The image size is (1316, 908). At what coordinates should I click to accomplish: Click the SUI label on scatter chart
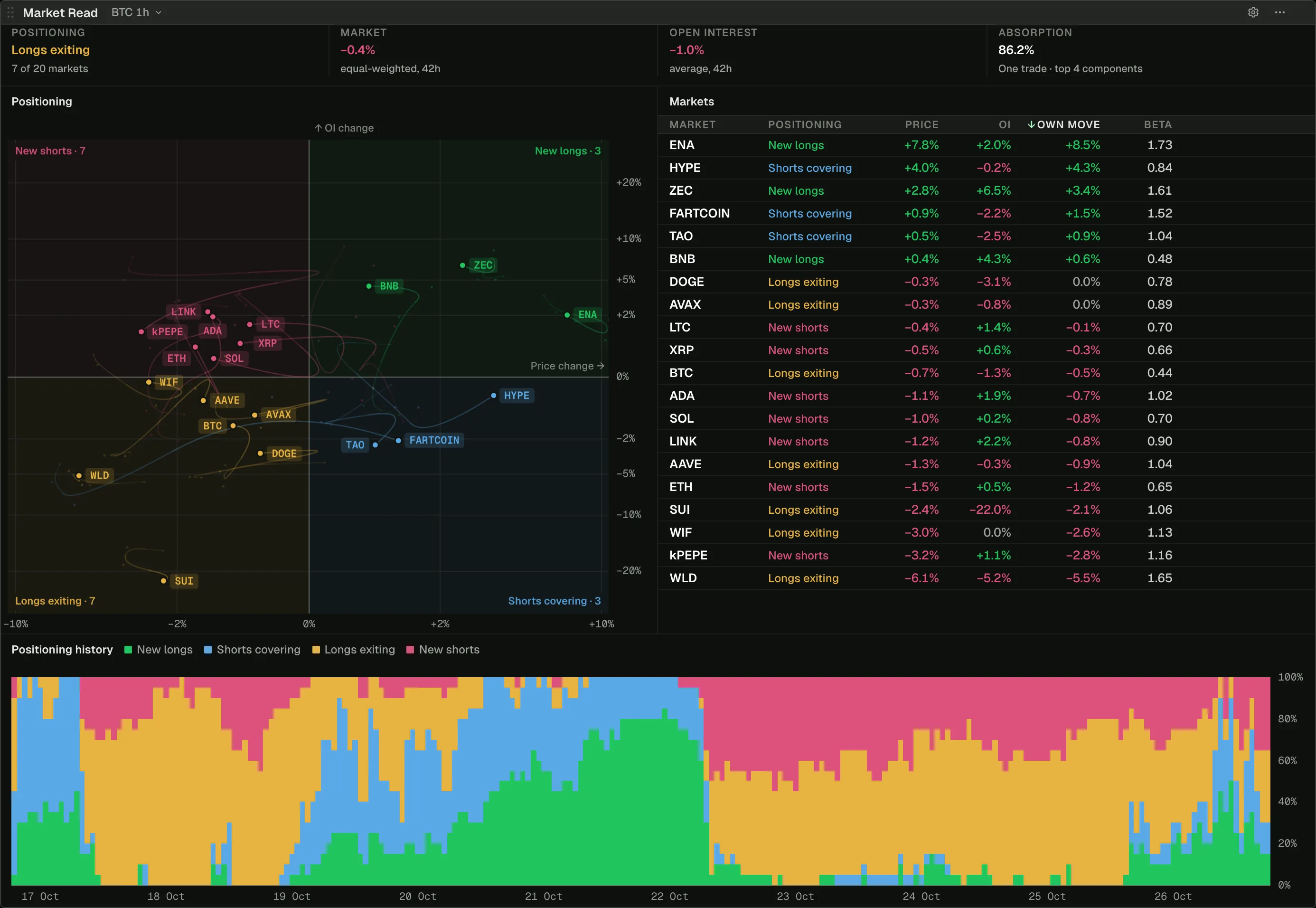pyautogui.click(x=184, y=581)
